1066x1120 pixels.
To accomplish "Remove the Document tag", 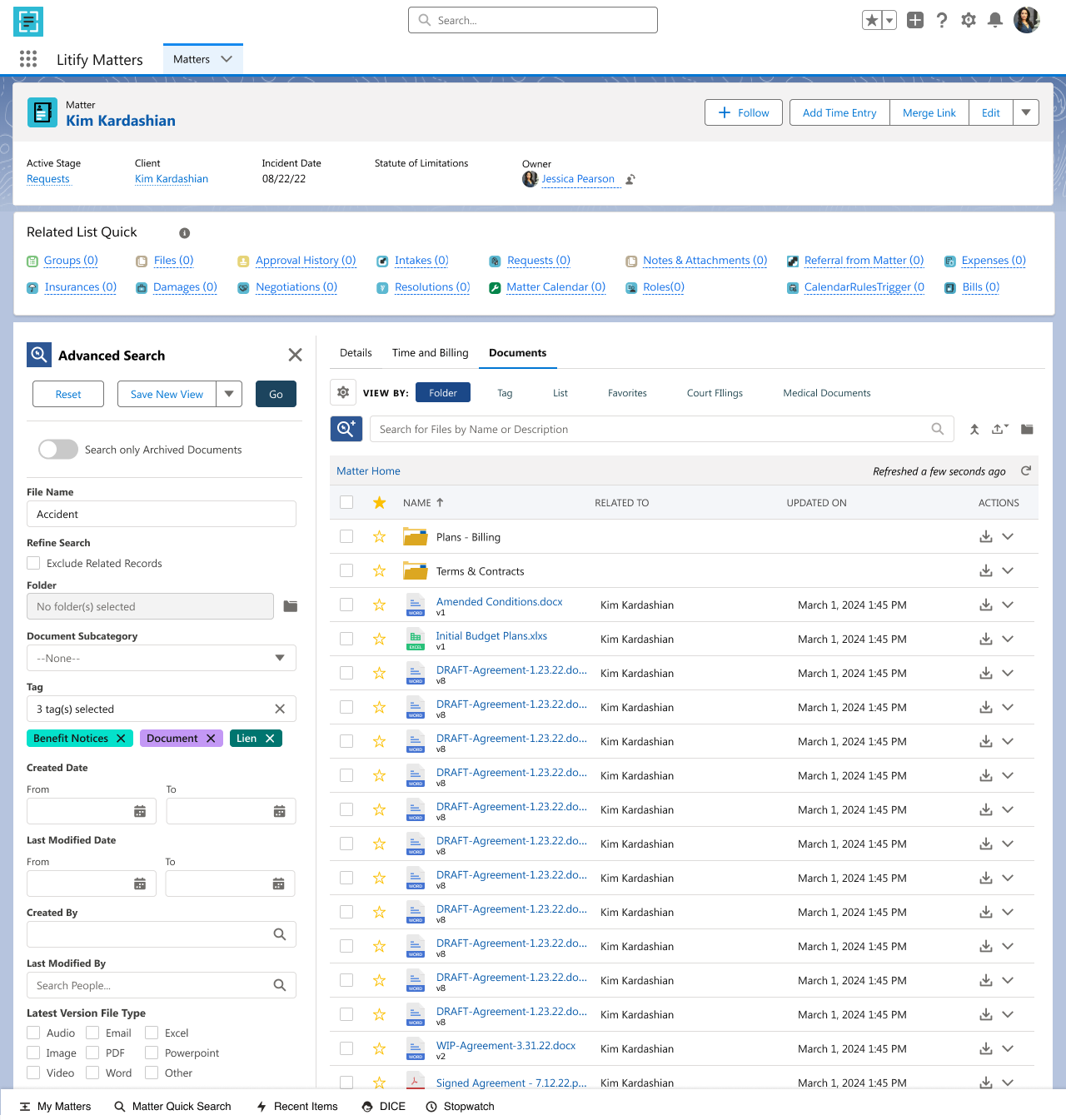I will [x=211, y=739].
